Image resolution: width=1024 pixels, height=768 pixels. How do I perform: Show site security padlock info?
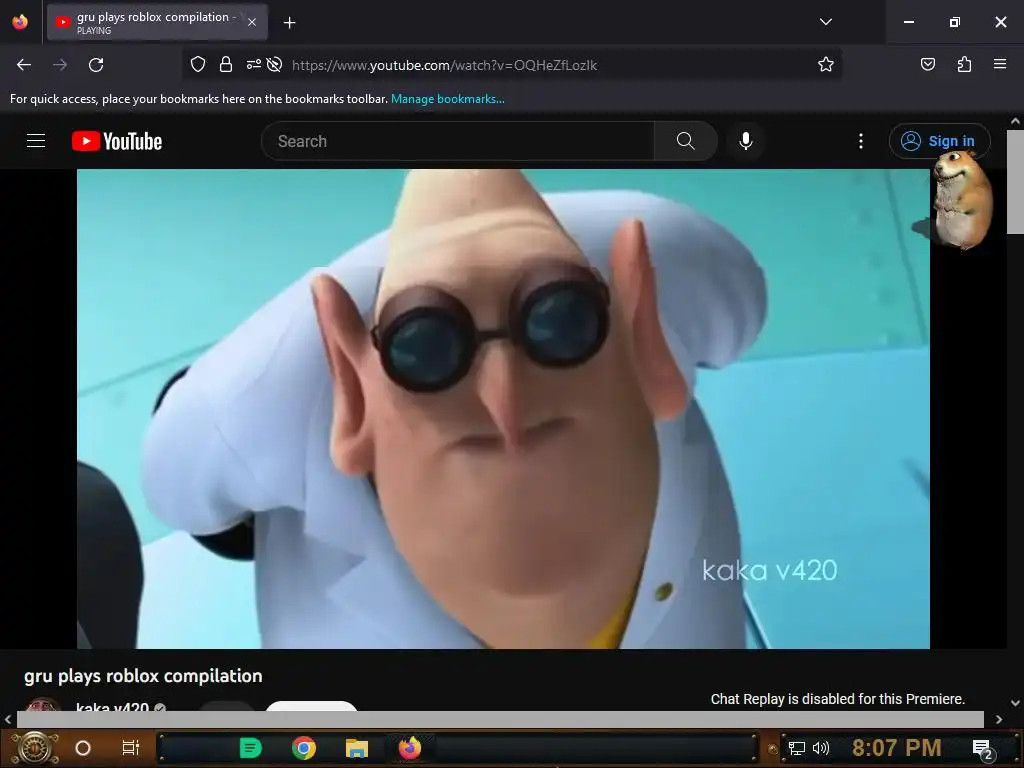[x=226, y=64]
